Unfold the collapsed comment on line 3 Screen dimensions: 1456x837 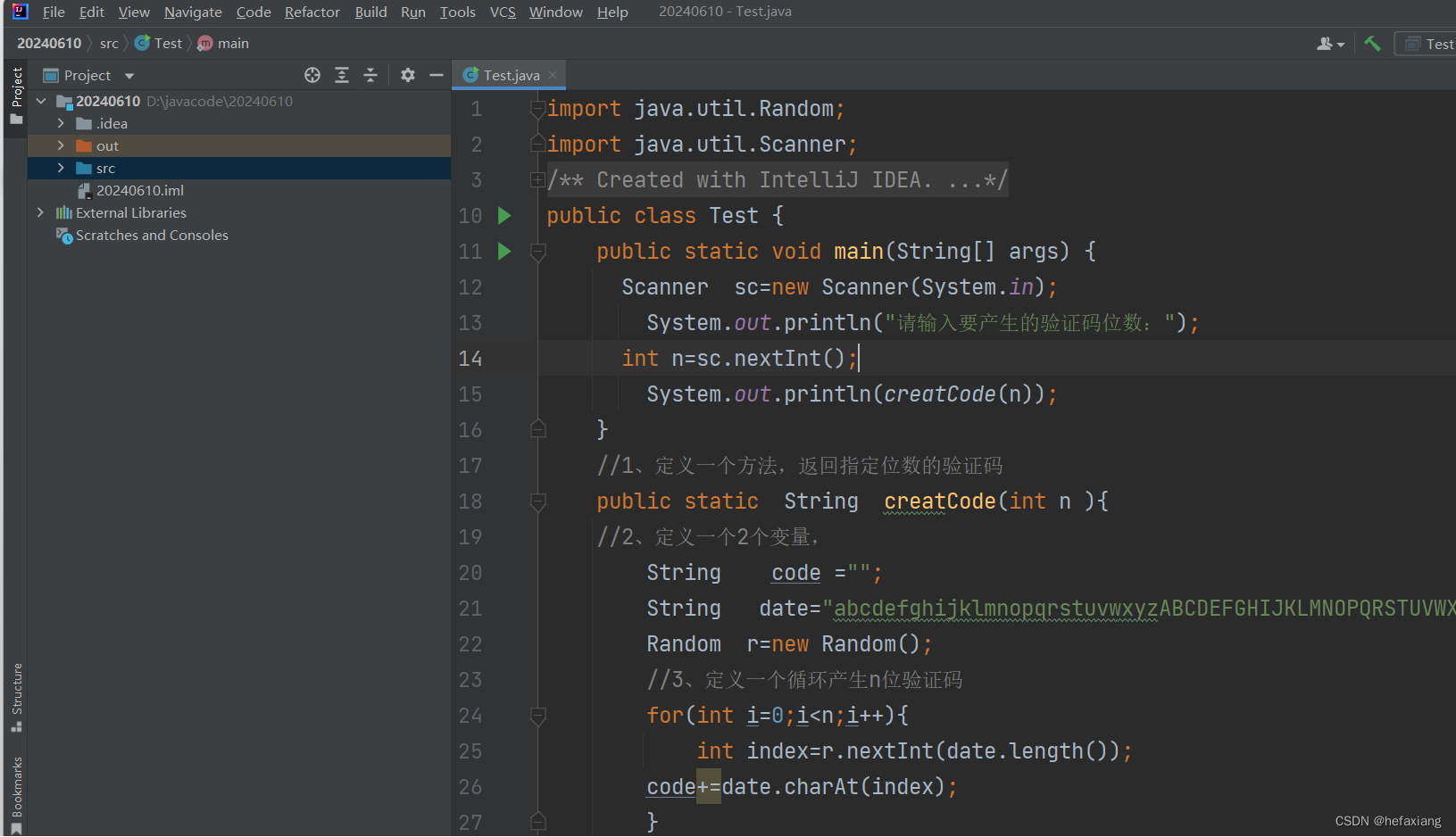coord(537,179)
